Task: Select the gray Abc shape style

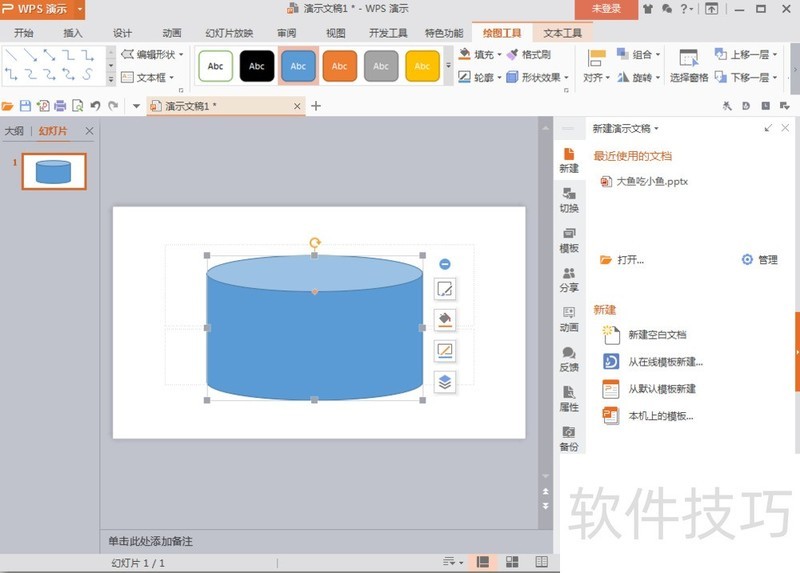Action: (x=381, y=66)
